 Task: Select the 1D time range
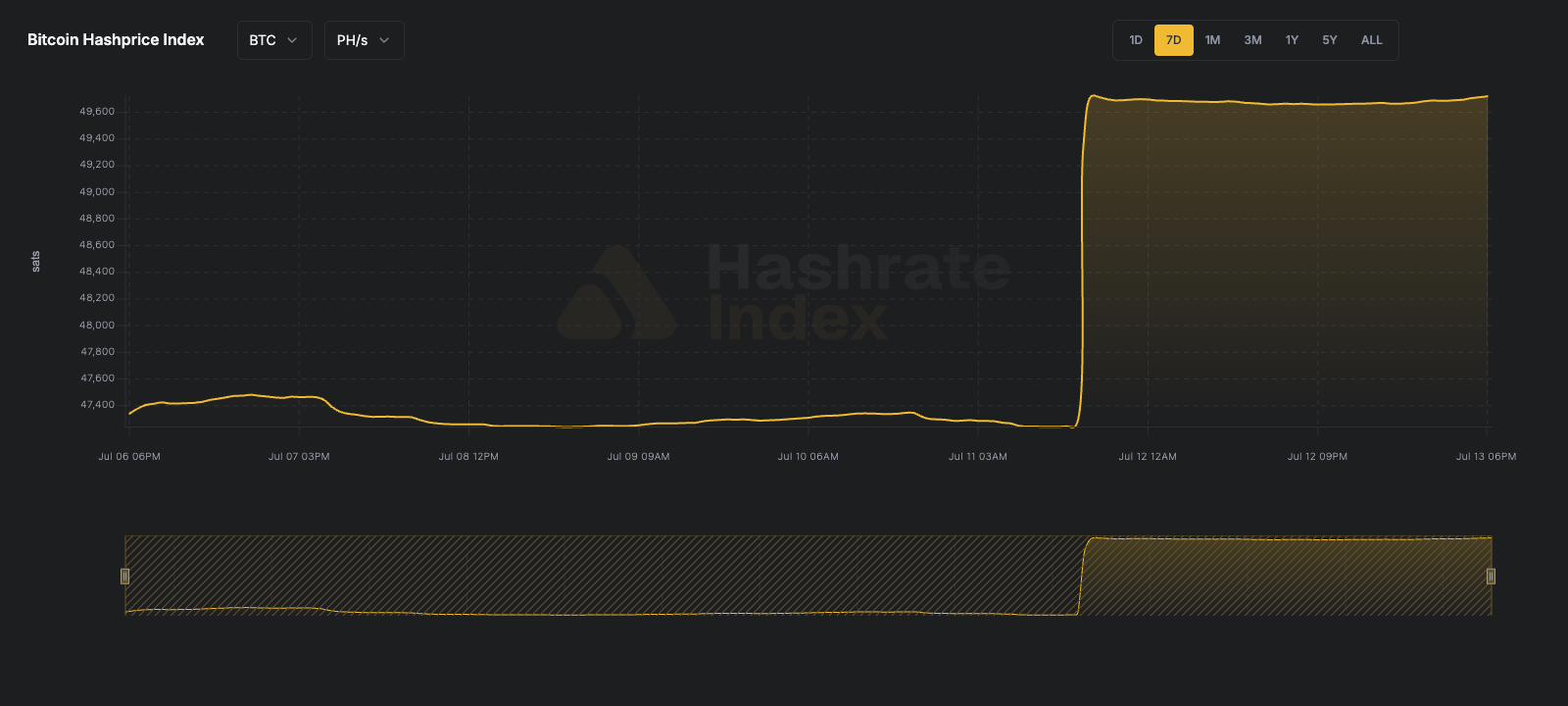click(x=1136, y=40)
